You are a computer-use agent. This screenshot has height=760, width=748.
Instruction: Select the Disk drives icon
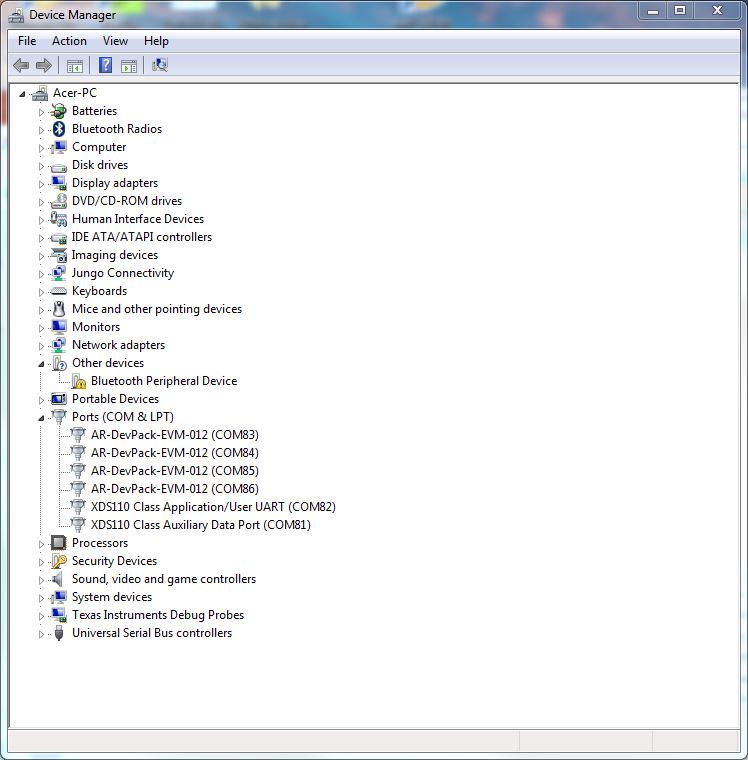click(x=59, y=167)
